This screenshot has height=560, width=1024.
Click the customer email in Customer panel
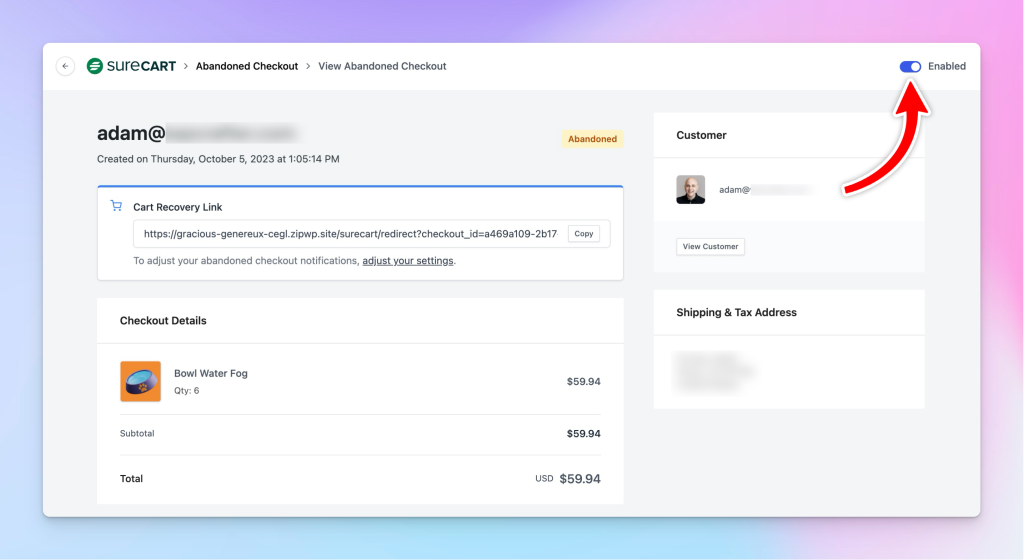tap(764, 189)
